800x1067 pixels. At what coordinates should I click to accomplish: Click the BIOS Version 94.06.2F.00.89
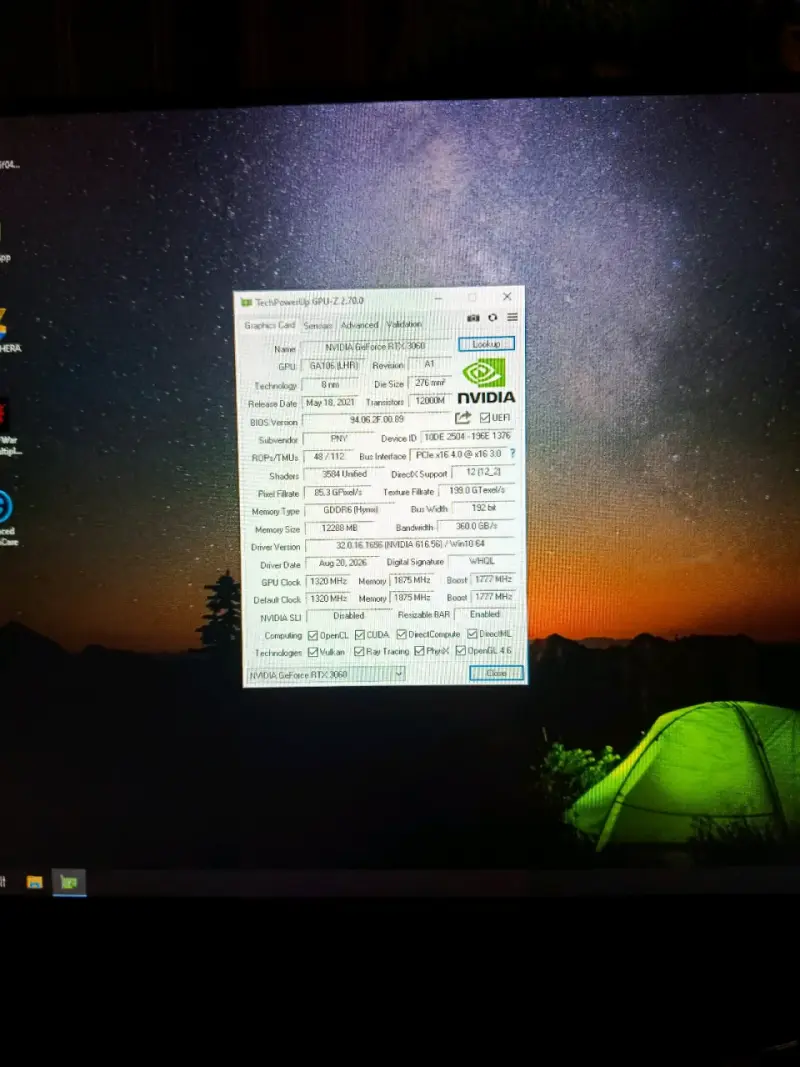(376, 420)
